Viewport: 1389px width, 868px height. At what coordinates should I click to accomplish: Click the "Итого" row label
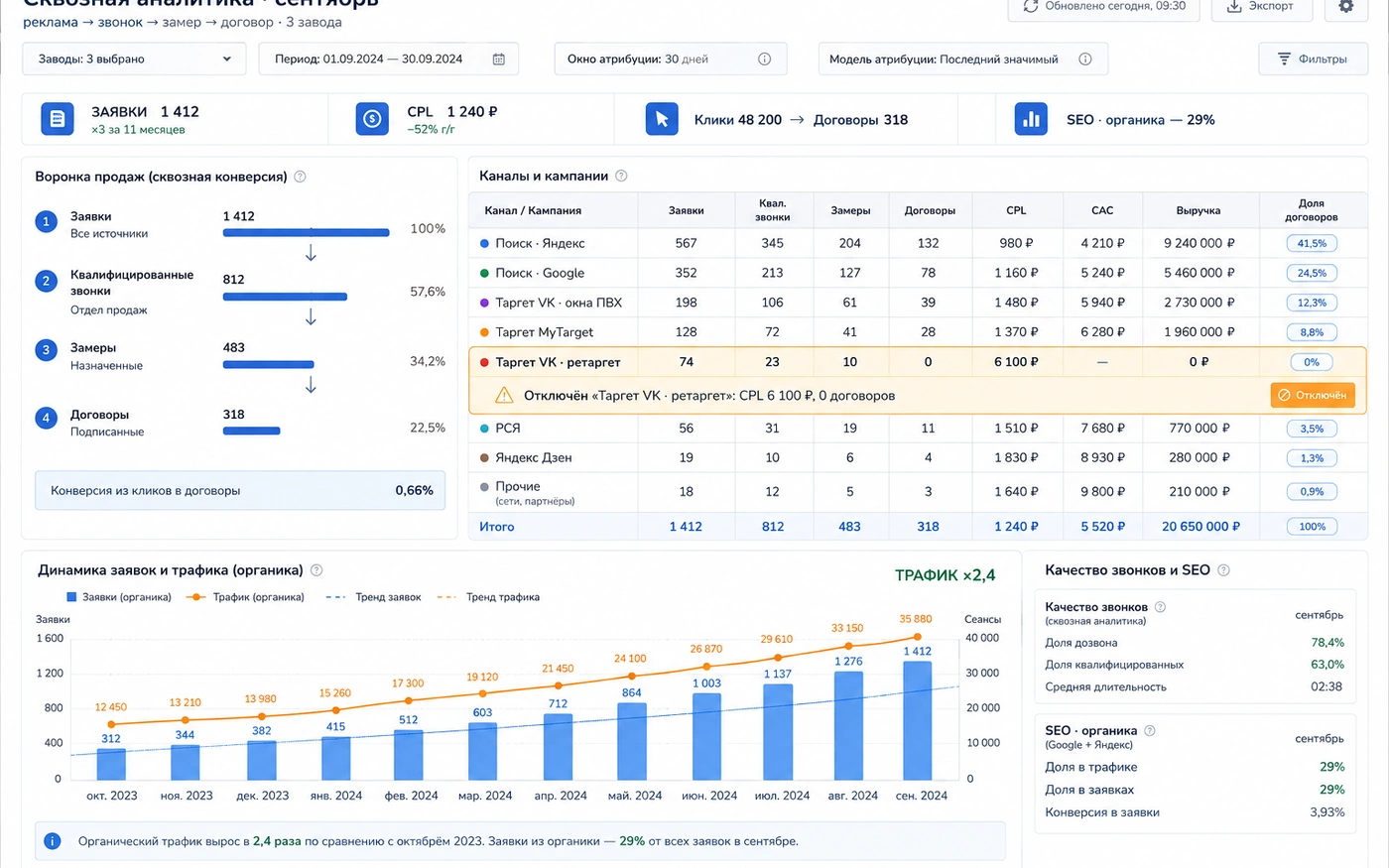(497, 527)
